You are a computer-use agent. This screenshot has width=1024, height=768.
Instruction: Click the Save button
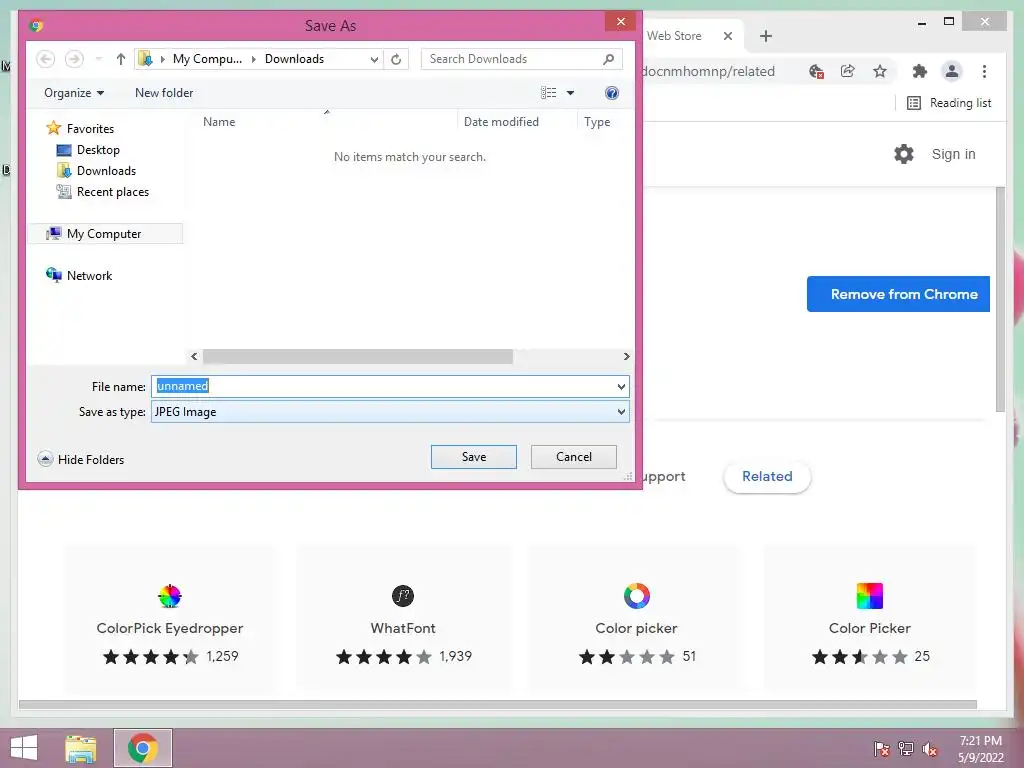click(x=473, y=457)
